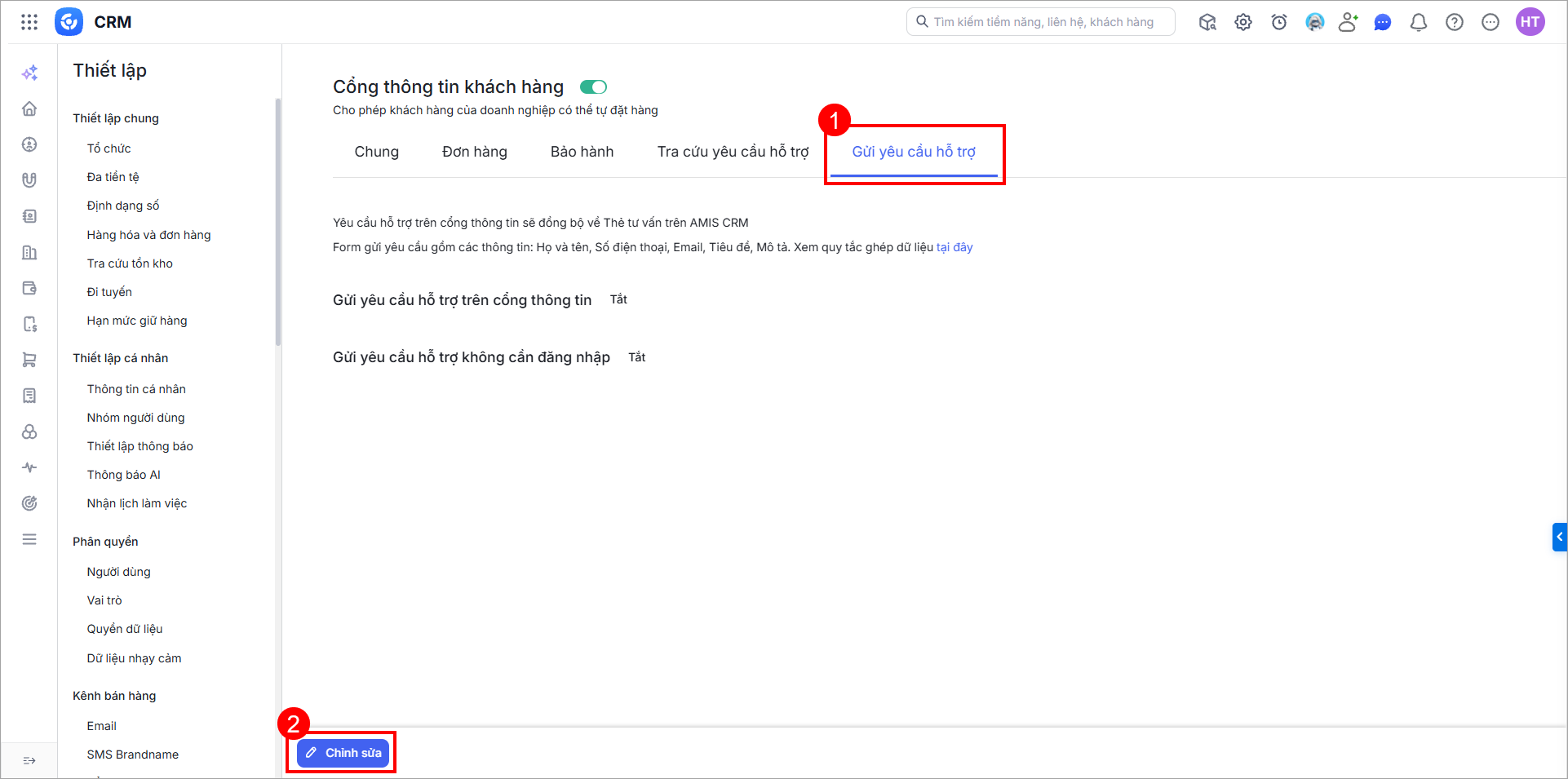
Task: Open the alarm clock reminders icon
Action: tap(1279, 22)
